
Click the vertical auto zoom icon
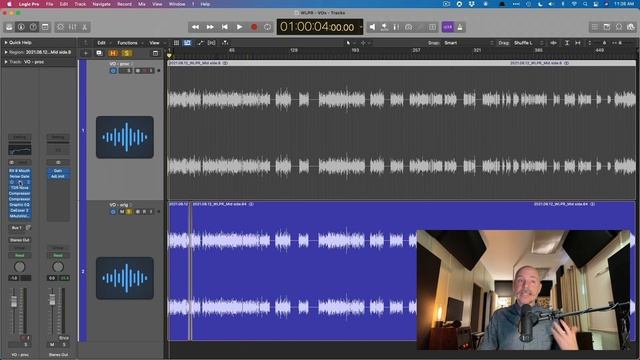(x=567, y=43)
